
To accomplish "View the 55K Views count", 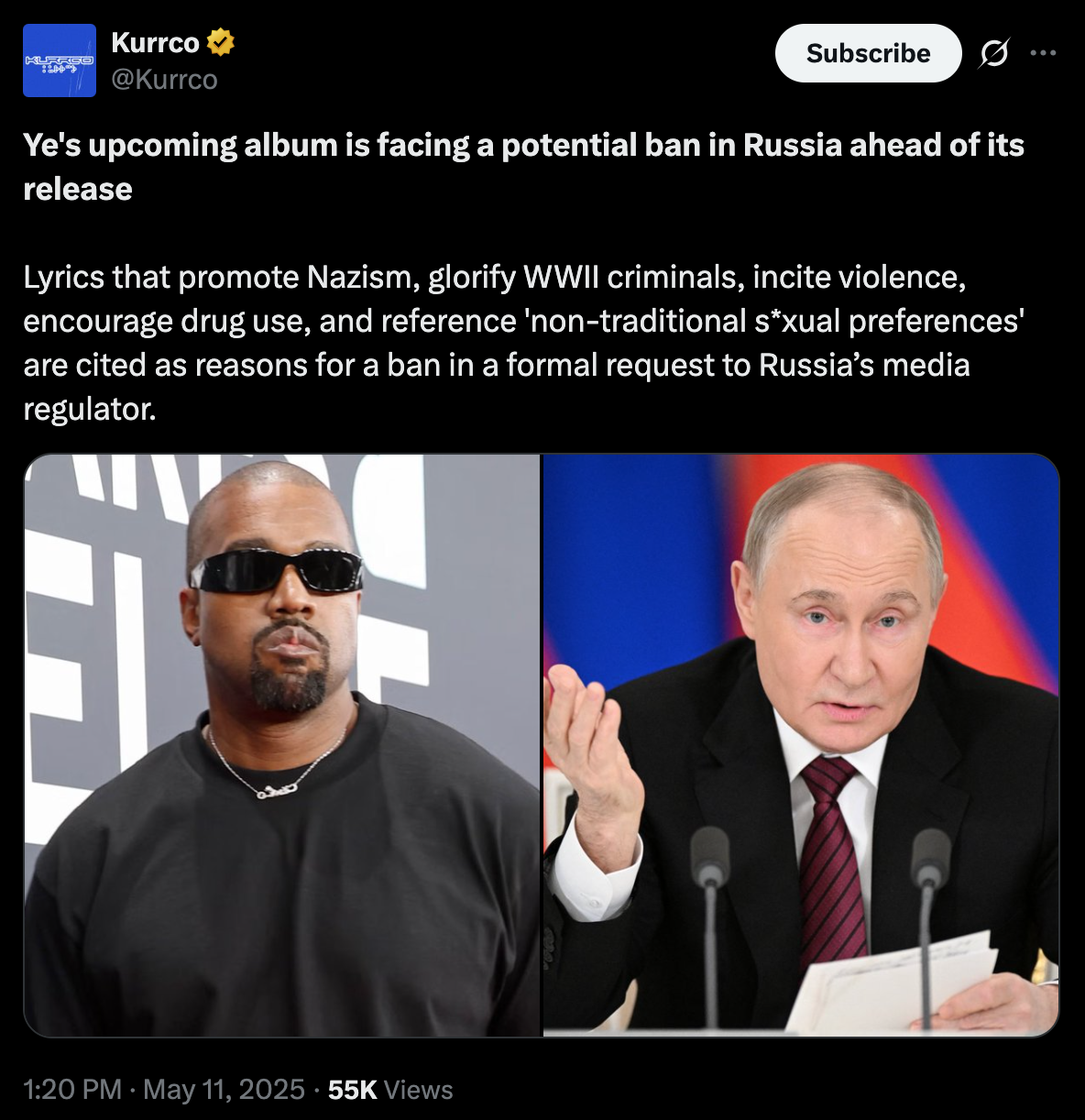I will pyautogui.click(x=390, y=1089).
